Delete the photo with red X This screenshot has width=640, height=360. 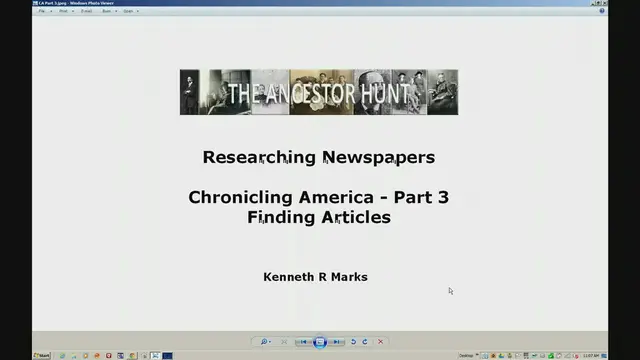click(380, 342)
